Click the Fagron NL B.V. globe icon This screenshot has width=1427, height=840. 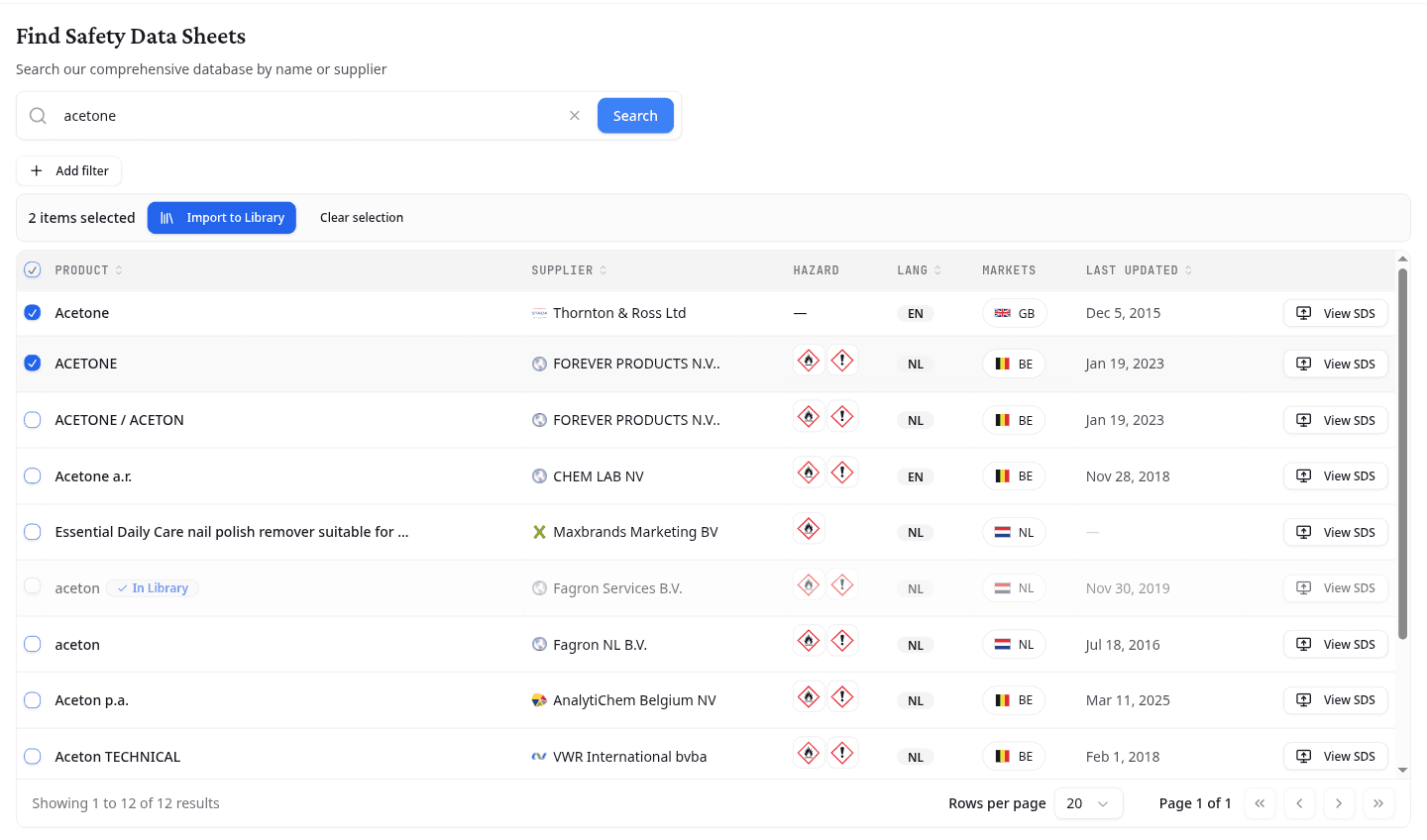539,645
